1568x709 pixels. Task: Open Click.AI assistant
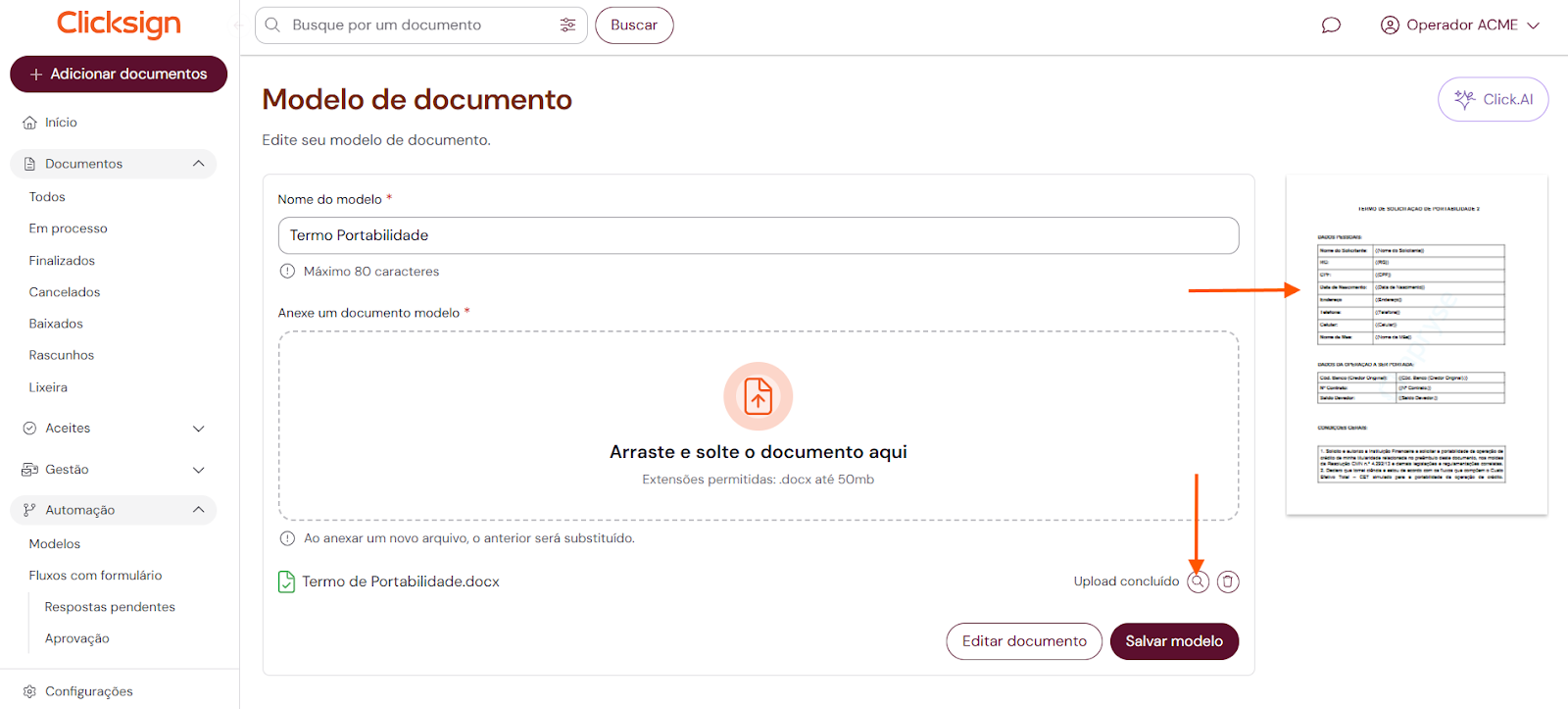pyautogui.click(x=1493, y=99)
